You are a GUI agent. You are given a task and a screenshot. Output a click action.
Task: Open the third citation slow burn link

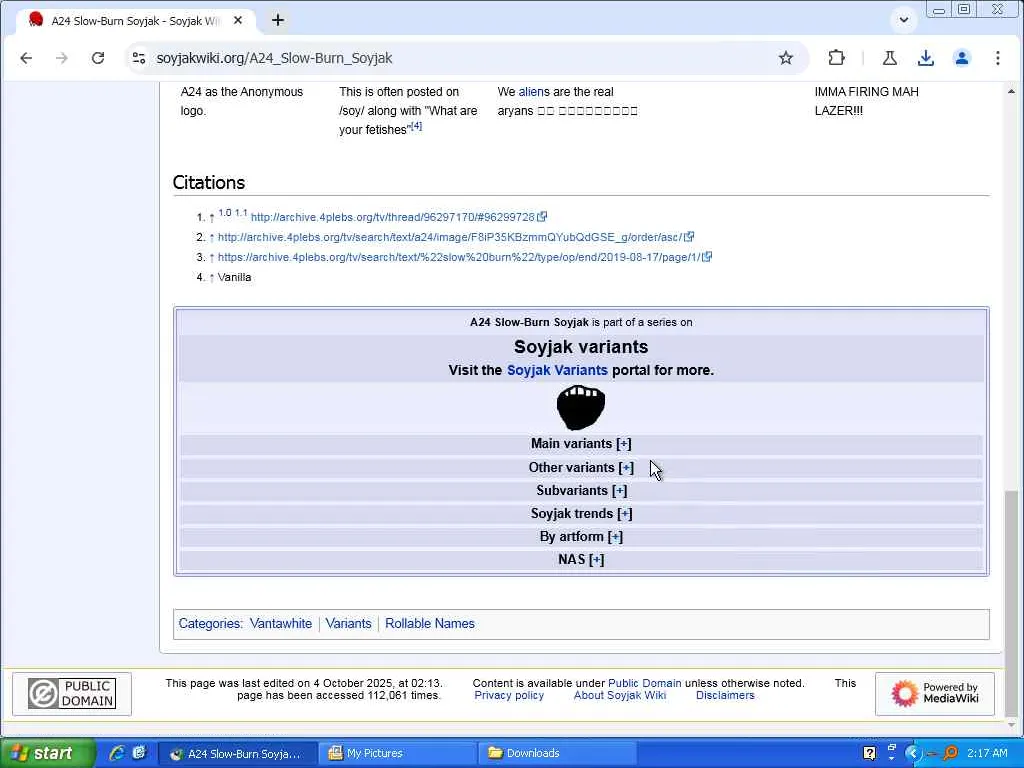459,257
